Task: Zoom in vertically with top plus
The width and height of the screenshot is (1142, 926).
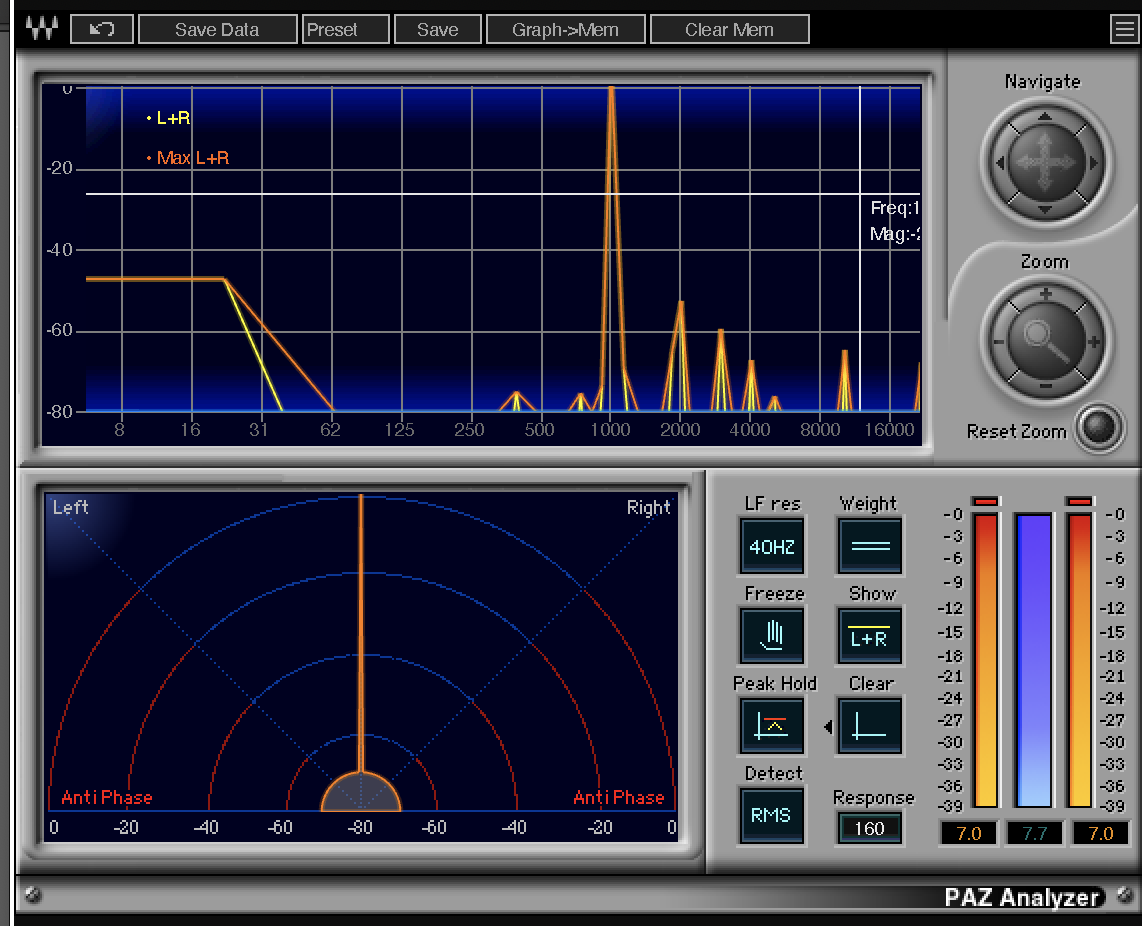Action: pos(1046,294)
